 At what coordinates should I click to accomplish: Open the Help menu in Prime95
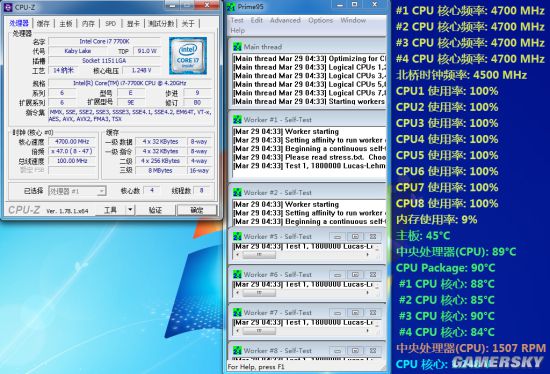(x=237, y=31)
